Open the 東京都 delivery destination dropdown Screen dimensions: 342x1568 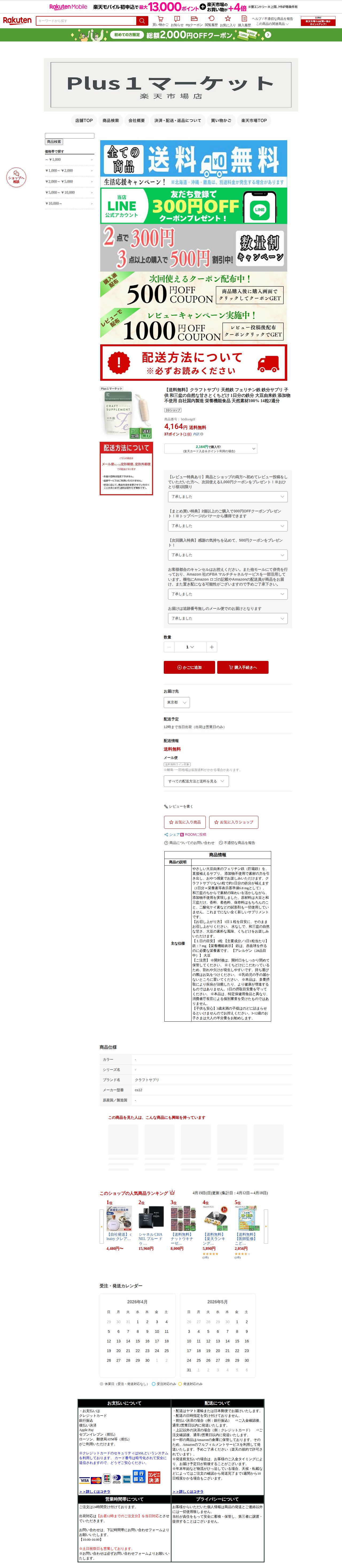pyautogui.click(x=177, y=702)
